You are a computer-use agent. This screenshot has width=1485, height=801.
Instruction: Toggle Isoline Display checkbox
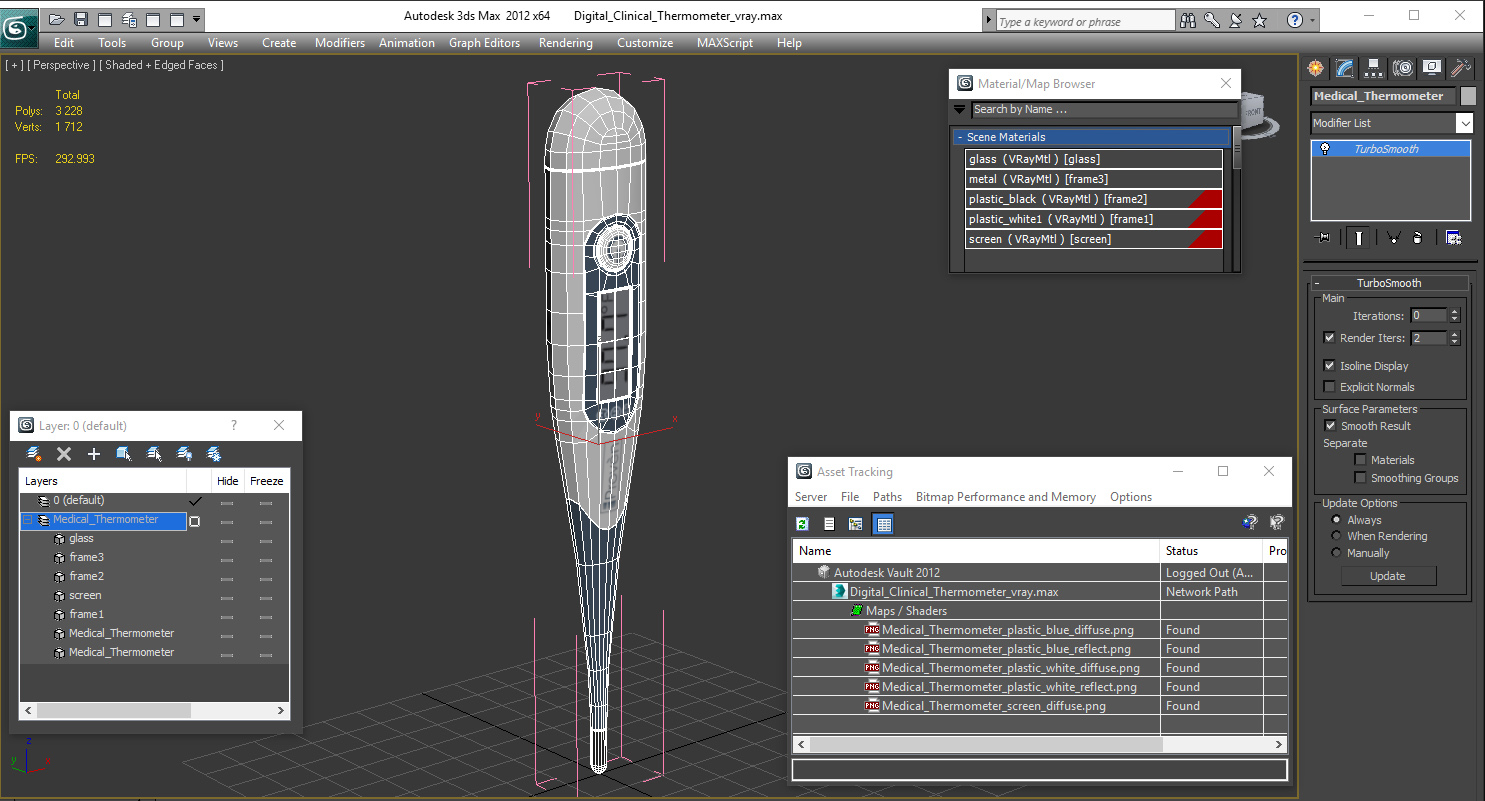(x=1329, y=366)
